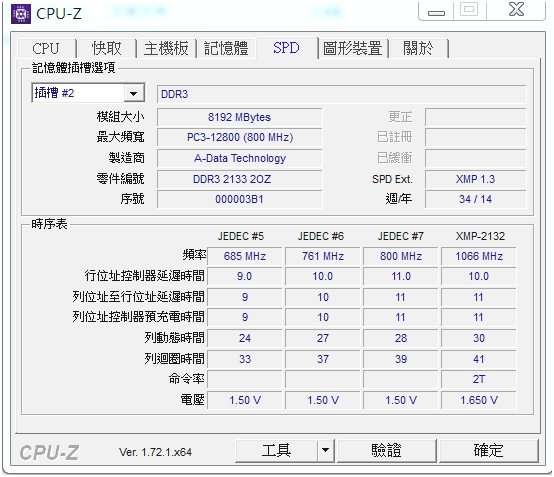Open the 記憶體 tab
The height and width of the screenshot is (477, 554).
[226, 48]
